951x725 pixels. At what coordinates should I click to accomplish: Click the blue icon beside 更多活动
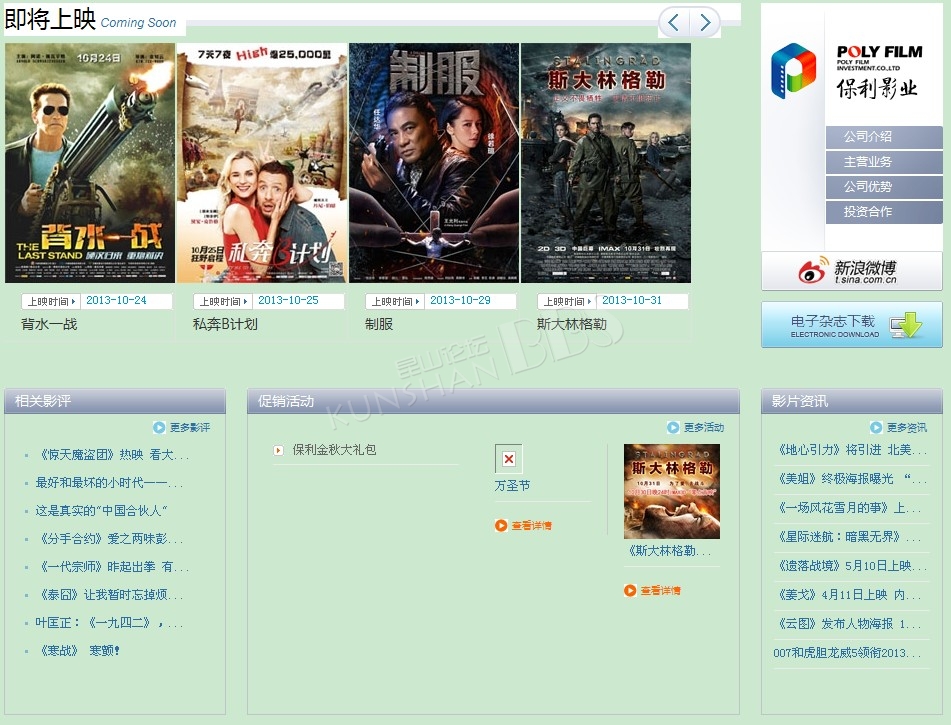[673, 427]
